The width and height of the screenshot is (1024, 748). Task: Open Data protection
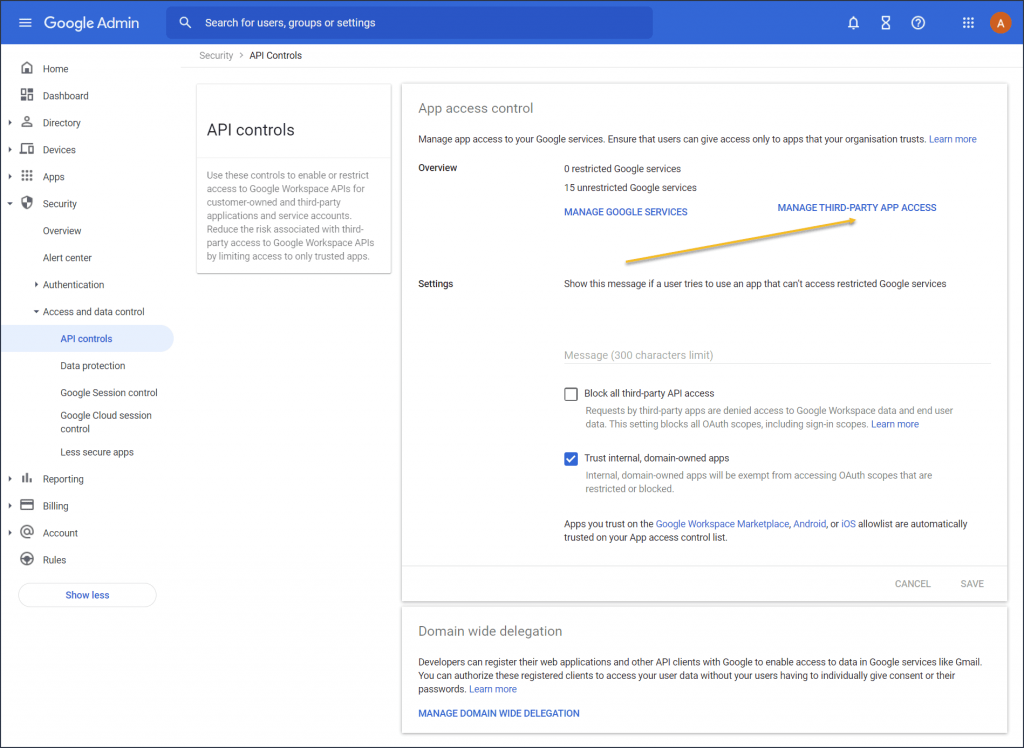coord(93,365)
